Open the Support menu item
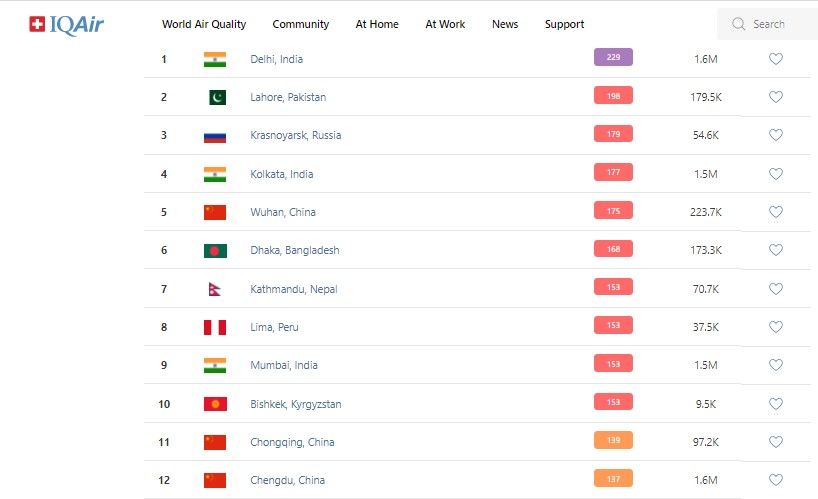 564,24
